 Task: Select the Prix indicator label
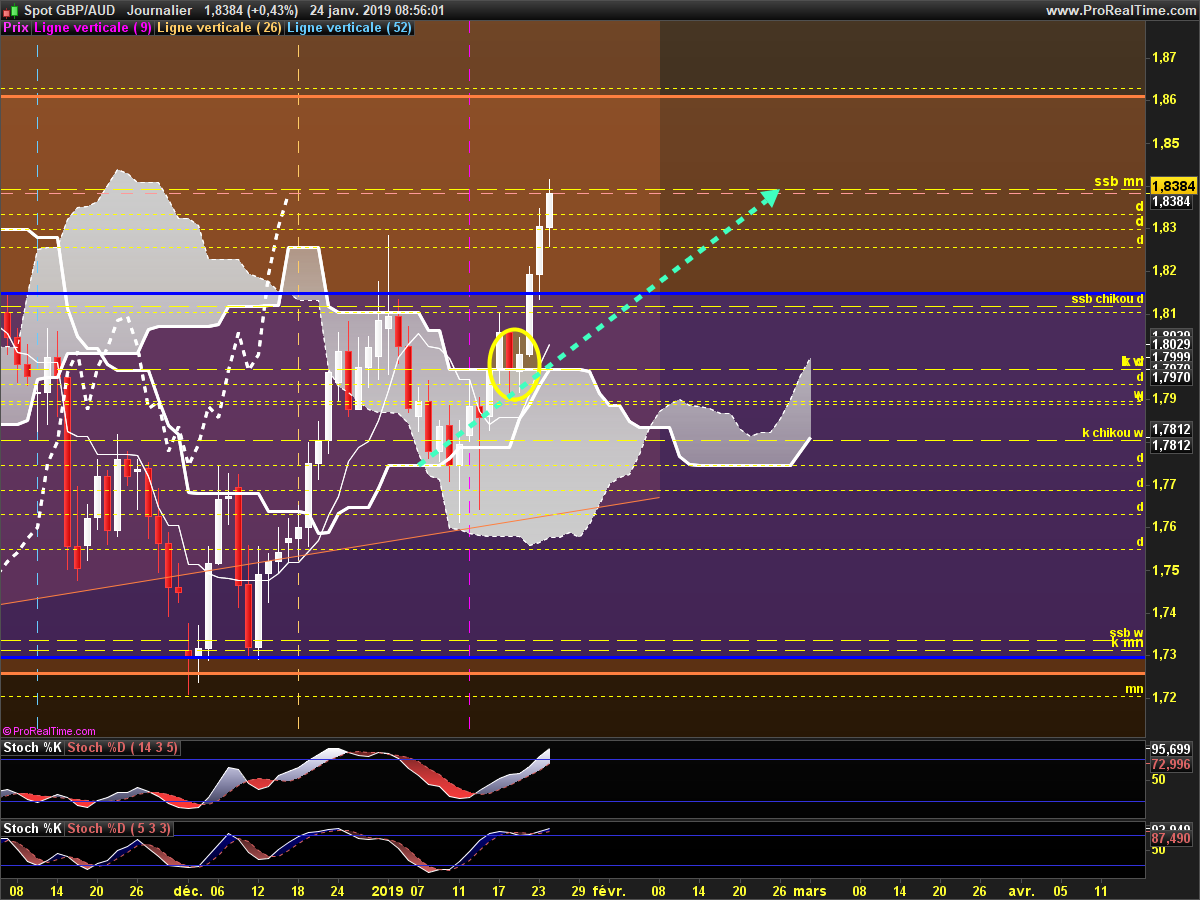[x=16, y=28]
